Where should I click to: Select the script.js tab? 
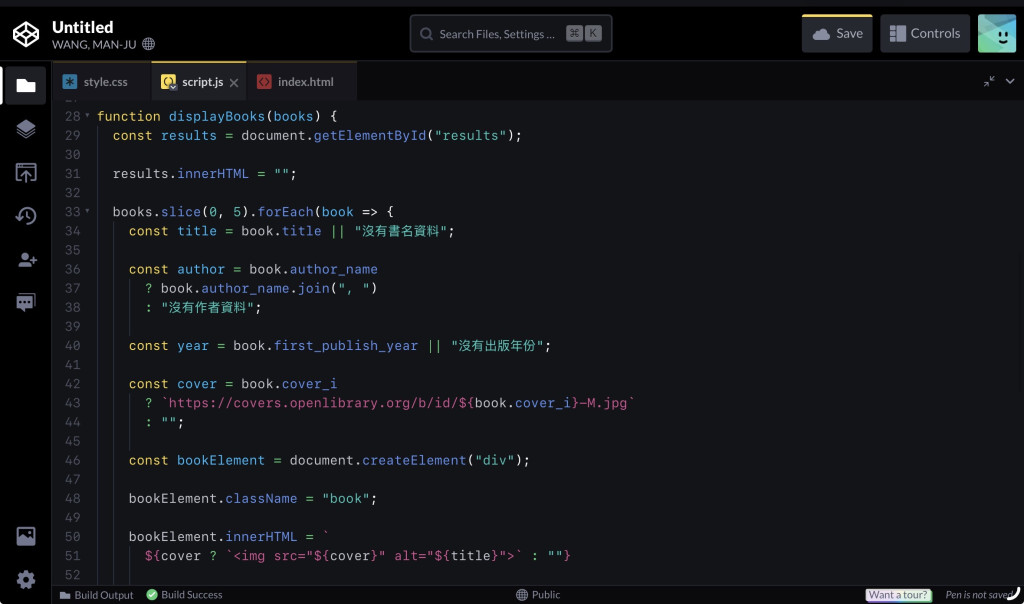point(199,82)
